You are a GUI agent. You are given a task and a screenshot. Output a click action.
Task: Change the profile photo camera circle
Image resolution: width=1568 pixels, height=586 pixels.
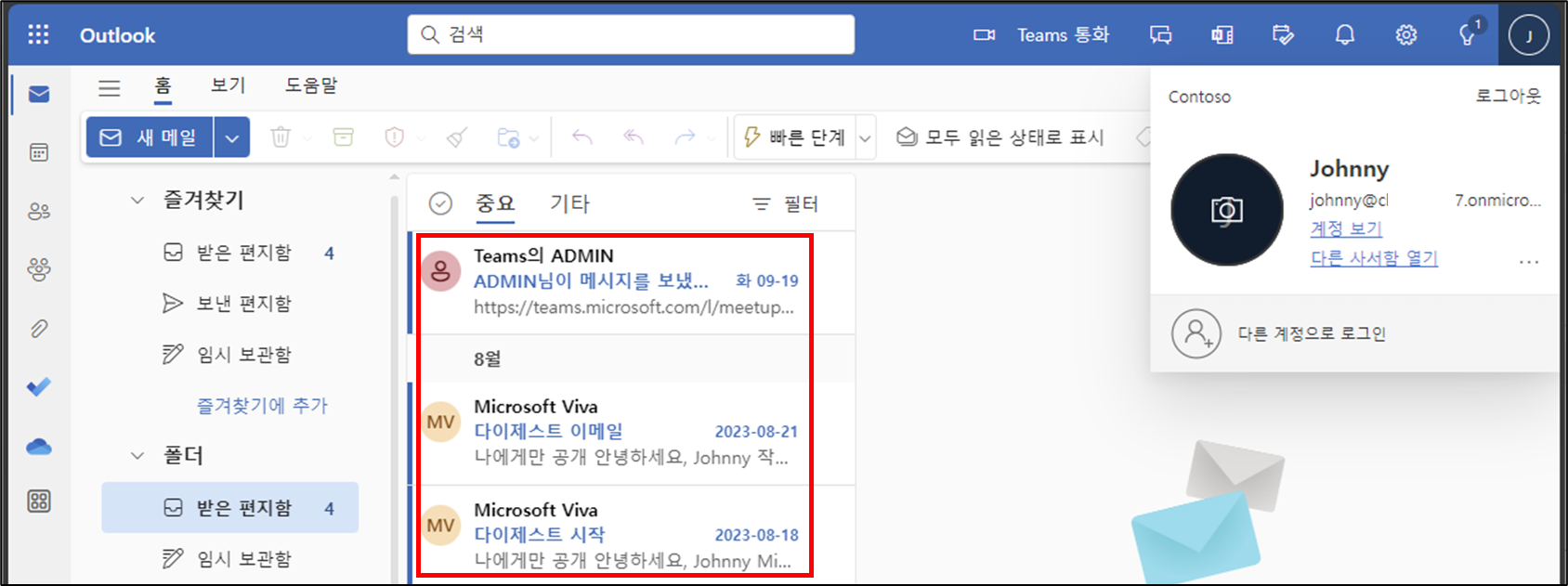(1227, 210)
